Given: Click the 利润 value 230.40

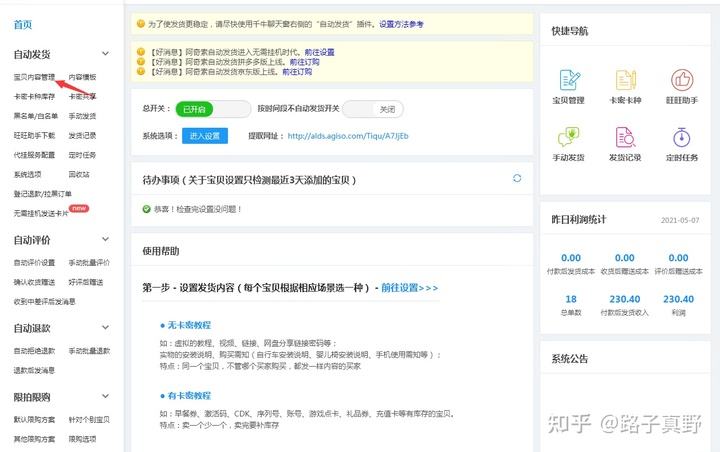Looking at the screenshot, I should 678,299.
